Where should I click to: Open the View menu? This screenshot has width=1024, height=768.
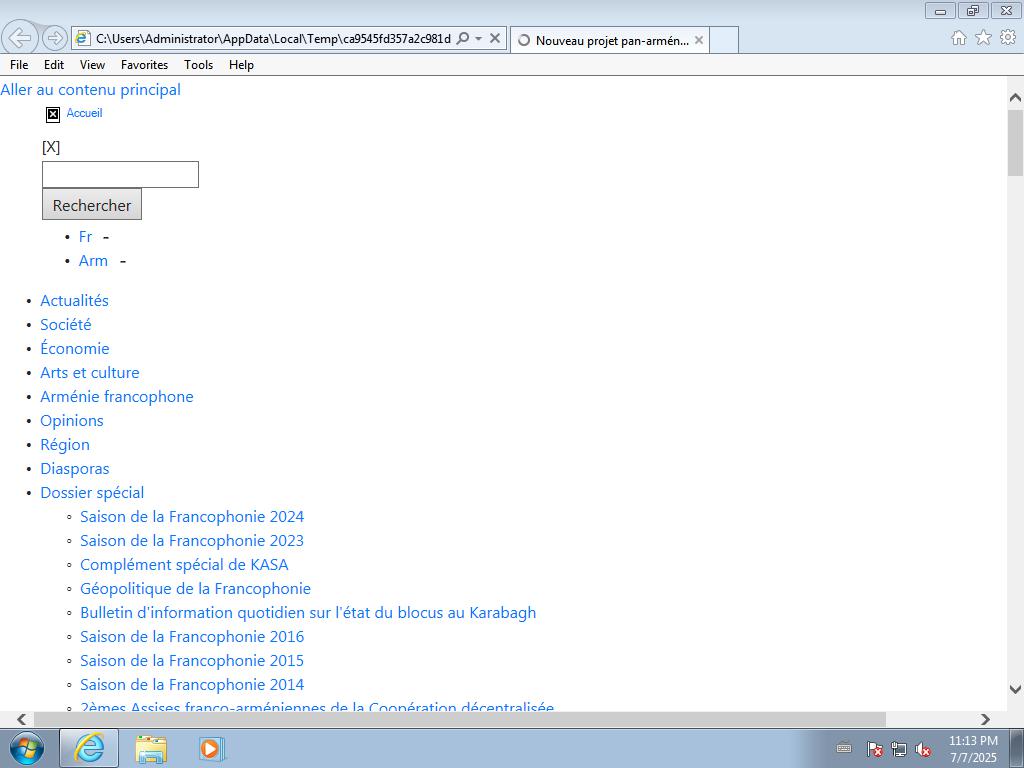click(x=92, y=65)
